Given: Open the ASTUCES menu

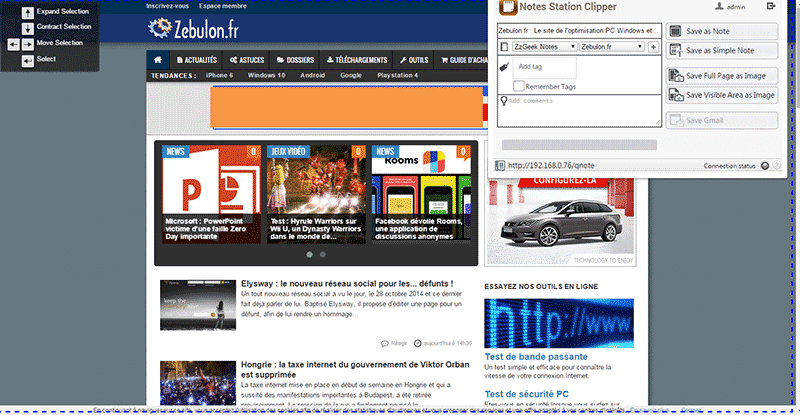Looking at the screenshot, I should pos(247,60).
